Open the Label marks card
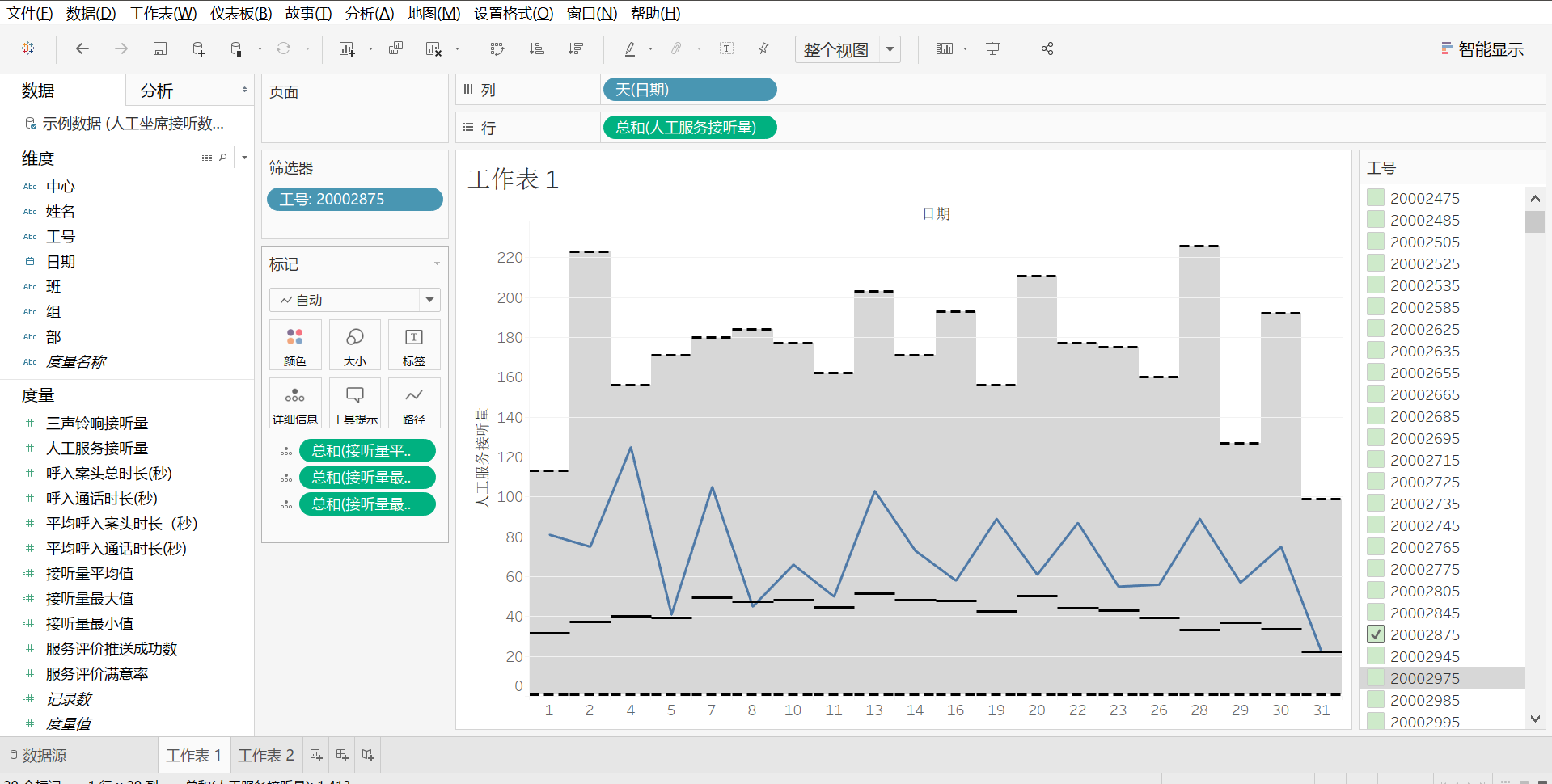This screenshot has width=1552, height=784. click(414, 345)
